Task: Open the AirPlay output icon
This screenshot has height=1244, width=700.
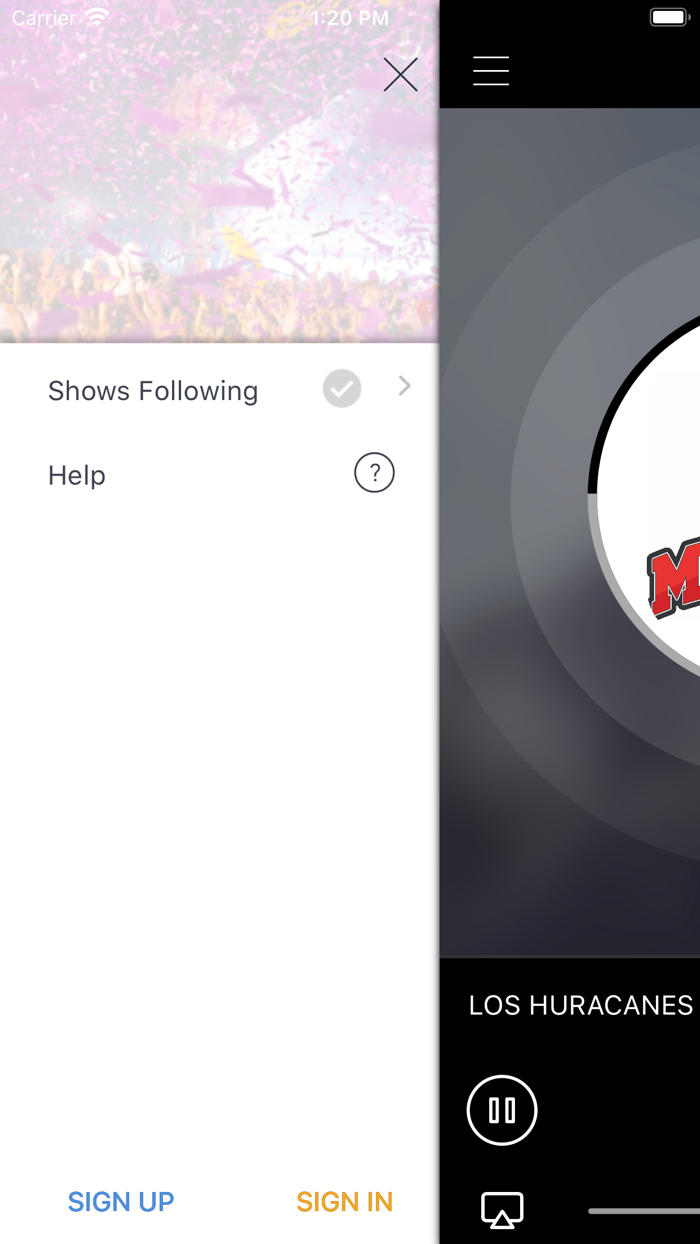Action: (502, 1210)
